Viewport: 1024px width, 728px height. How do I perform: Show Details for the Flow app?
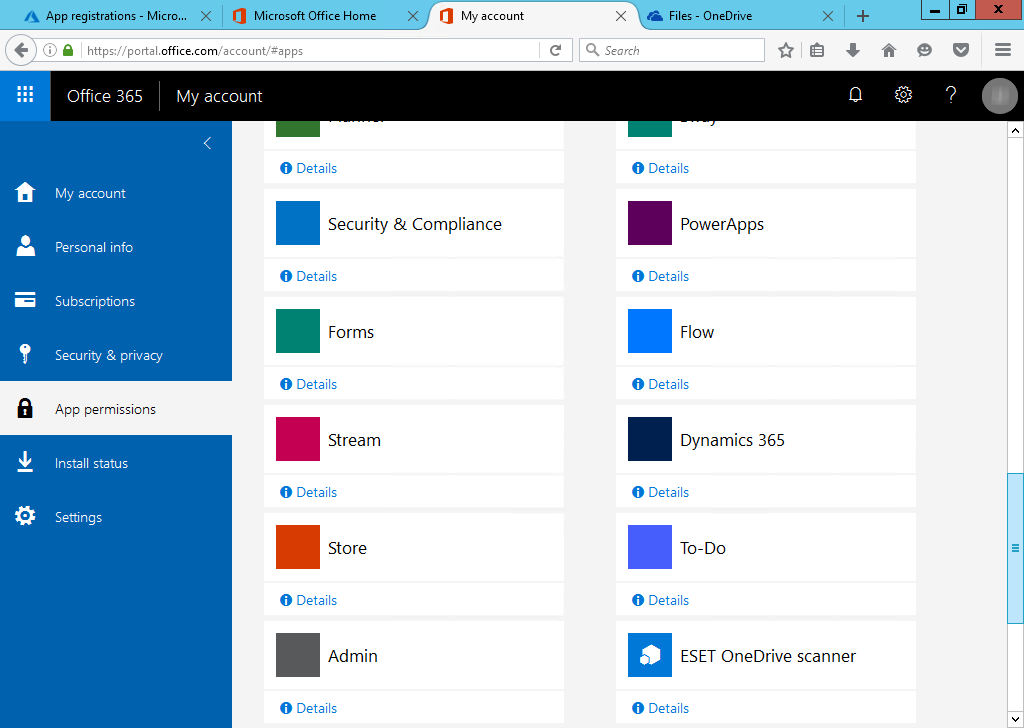(x=660, y=384)
